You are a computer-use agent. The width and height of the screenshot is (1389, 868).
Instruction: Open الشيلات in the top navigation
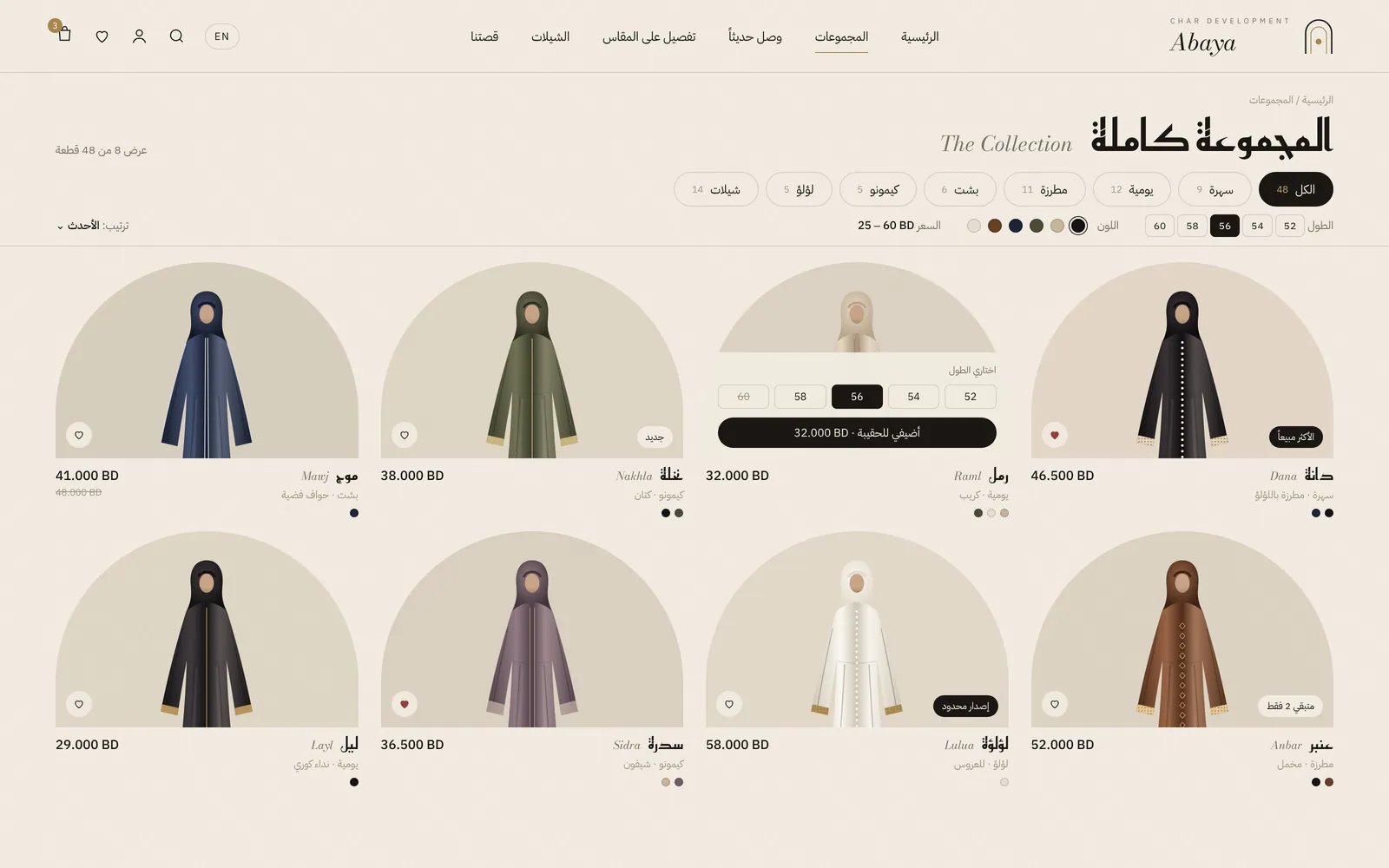[550, 36]
